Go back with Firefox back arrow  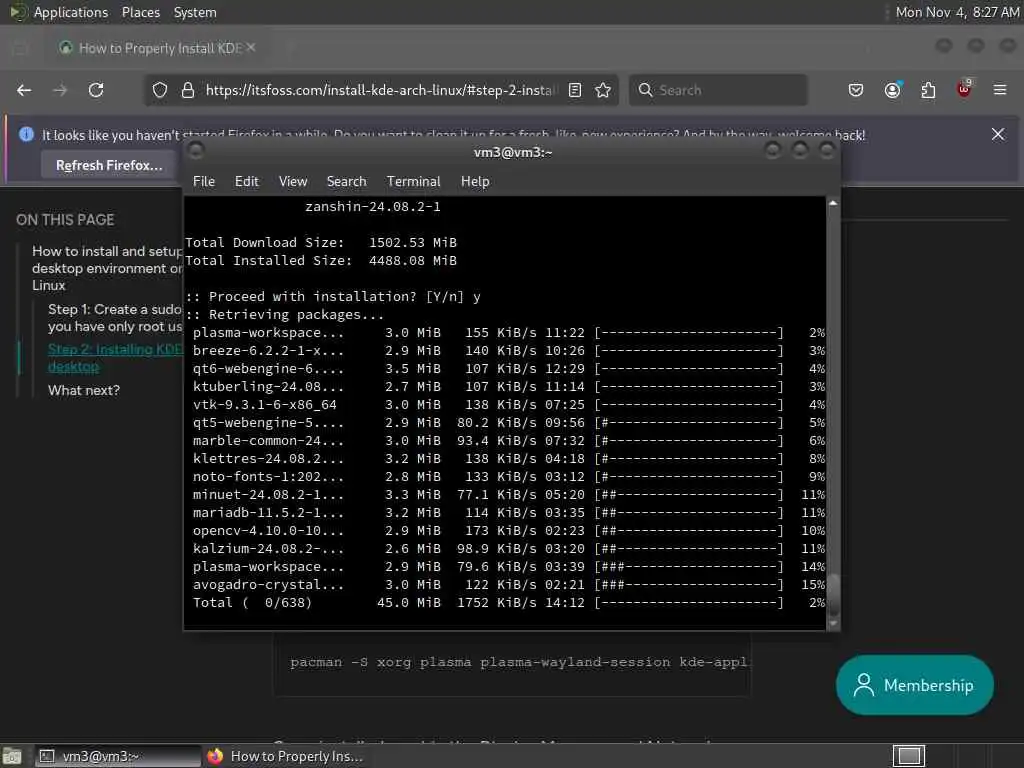[24, 90]
